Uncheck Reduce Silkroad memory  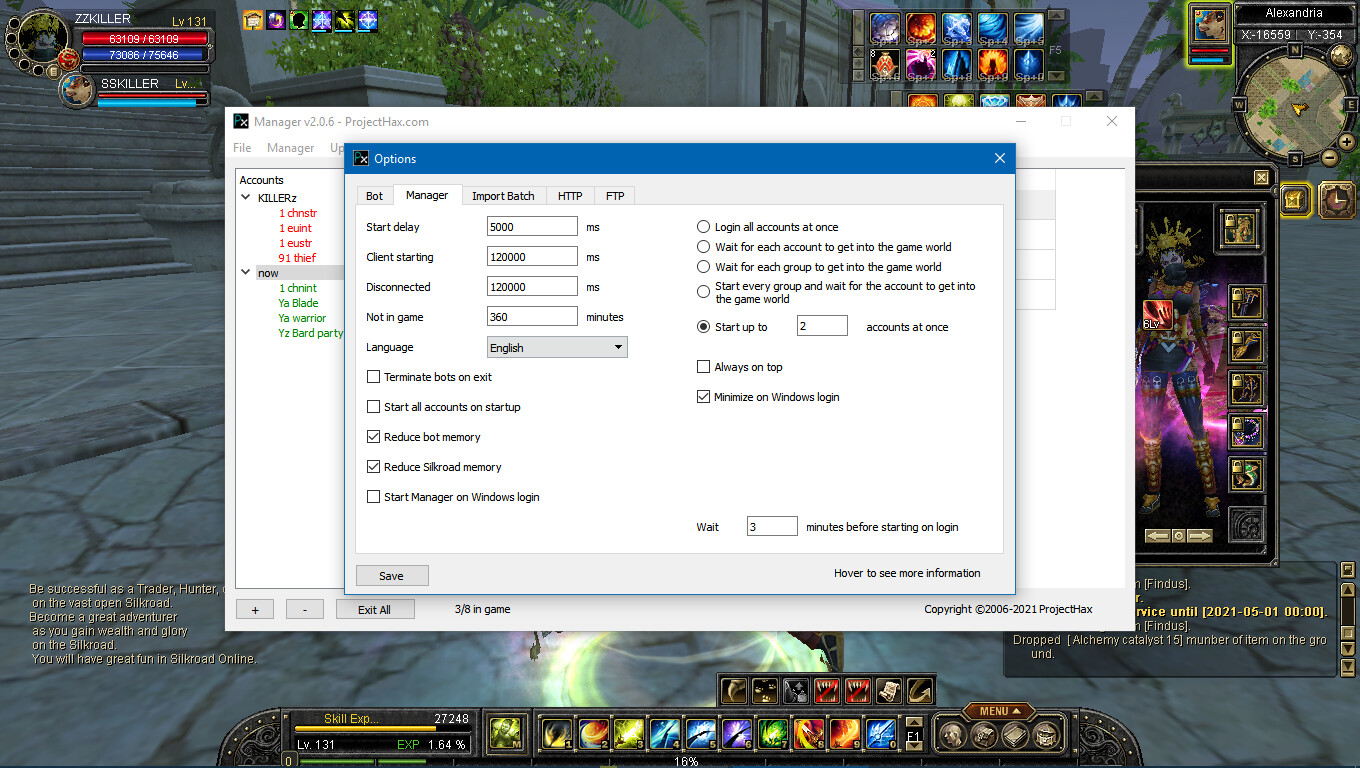[374, 467]
